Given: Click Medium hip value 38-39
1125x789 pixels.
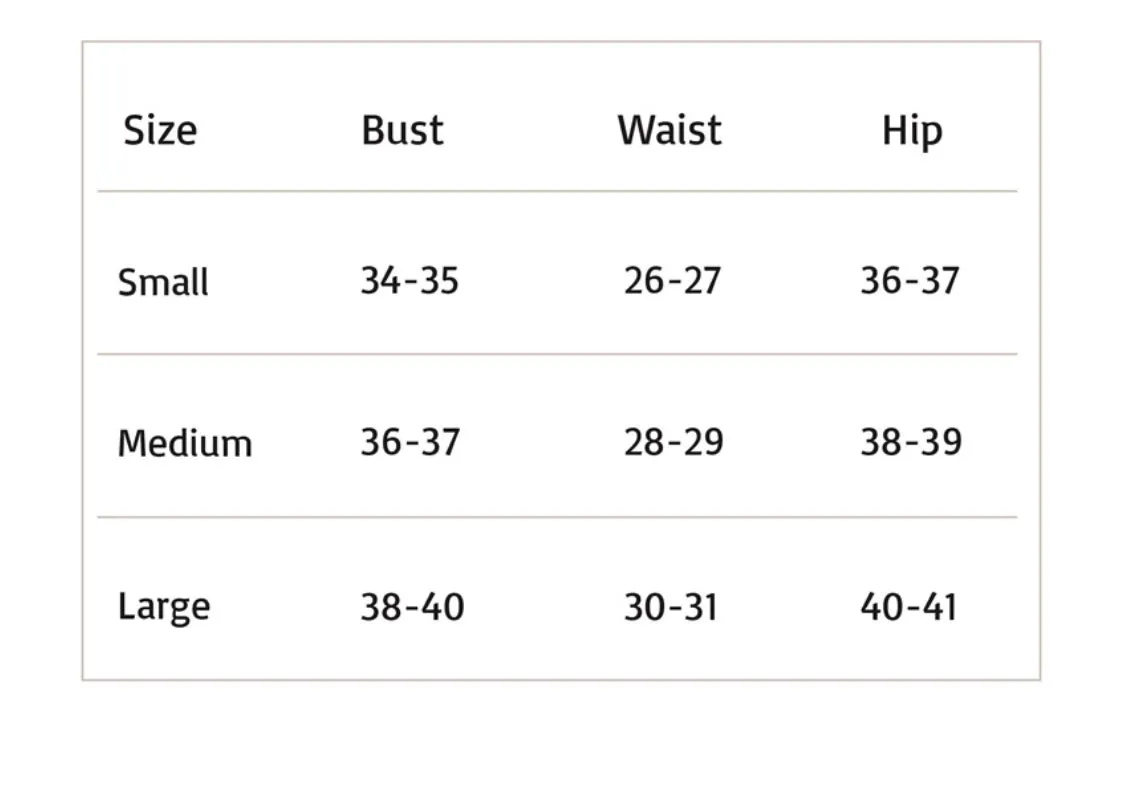Looking at the screenshot, I should point(911,442).
